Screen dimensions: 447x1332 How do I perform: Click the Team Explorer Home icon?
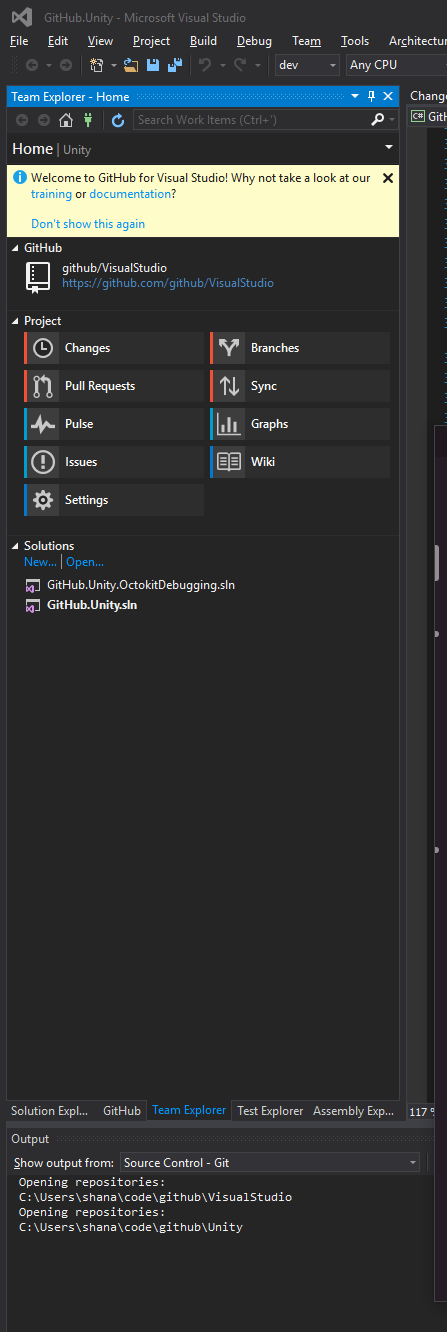pos(66,120)
